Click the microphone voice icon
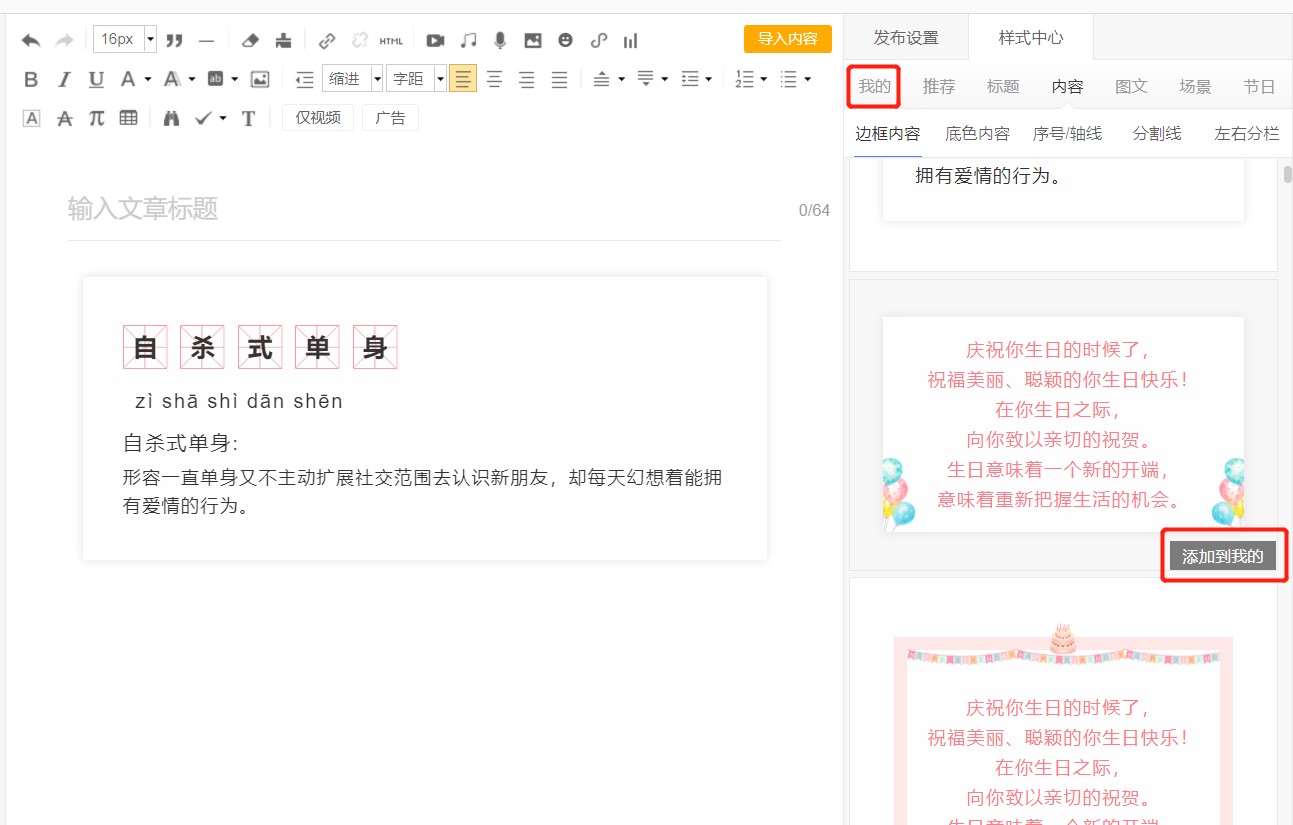The image size is (1293, 825). click(x=500, y=40)
